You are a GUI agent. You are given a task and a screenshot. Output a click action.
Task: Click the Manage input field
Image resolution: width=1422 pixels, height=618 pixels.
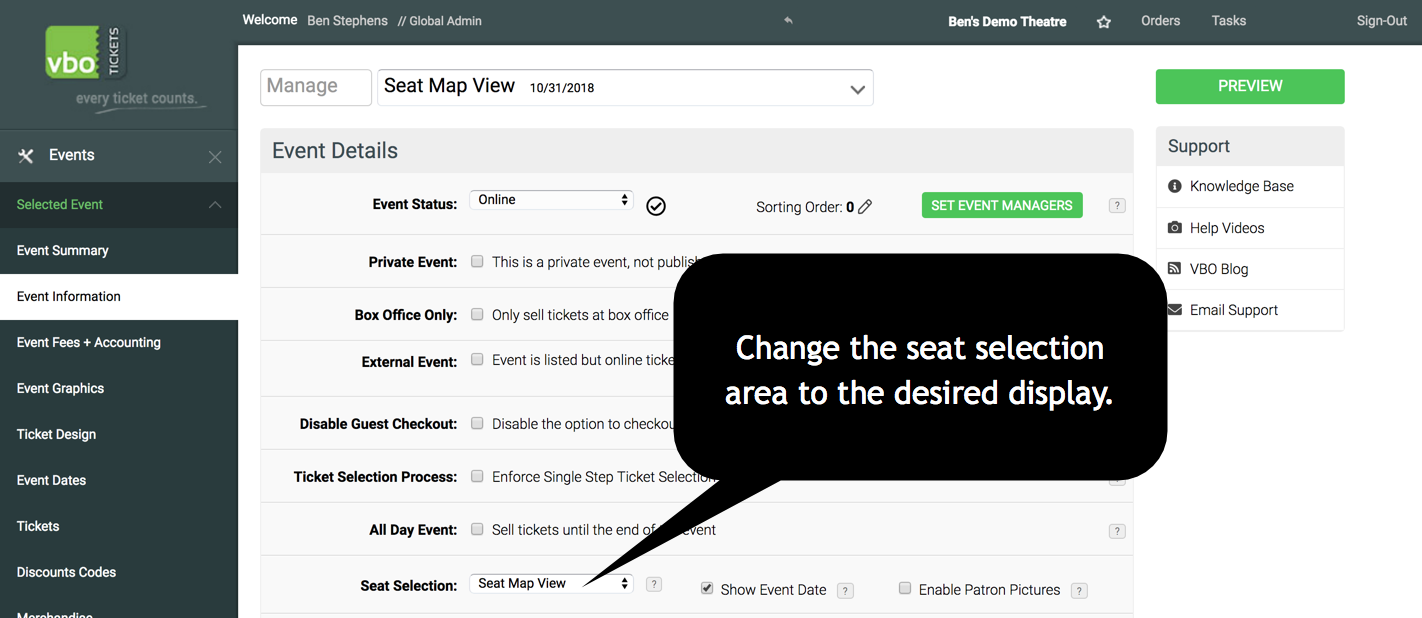316,87
